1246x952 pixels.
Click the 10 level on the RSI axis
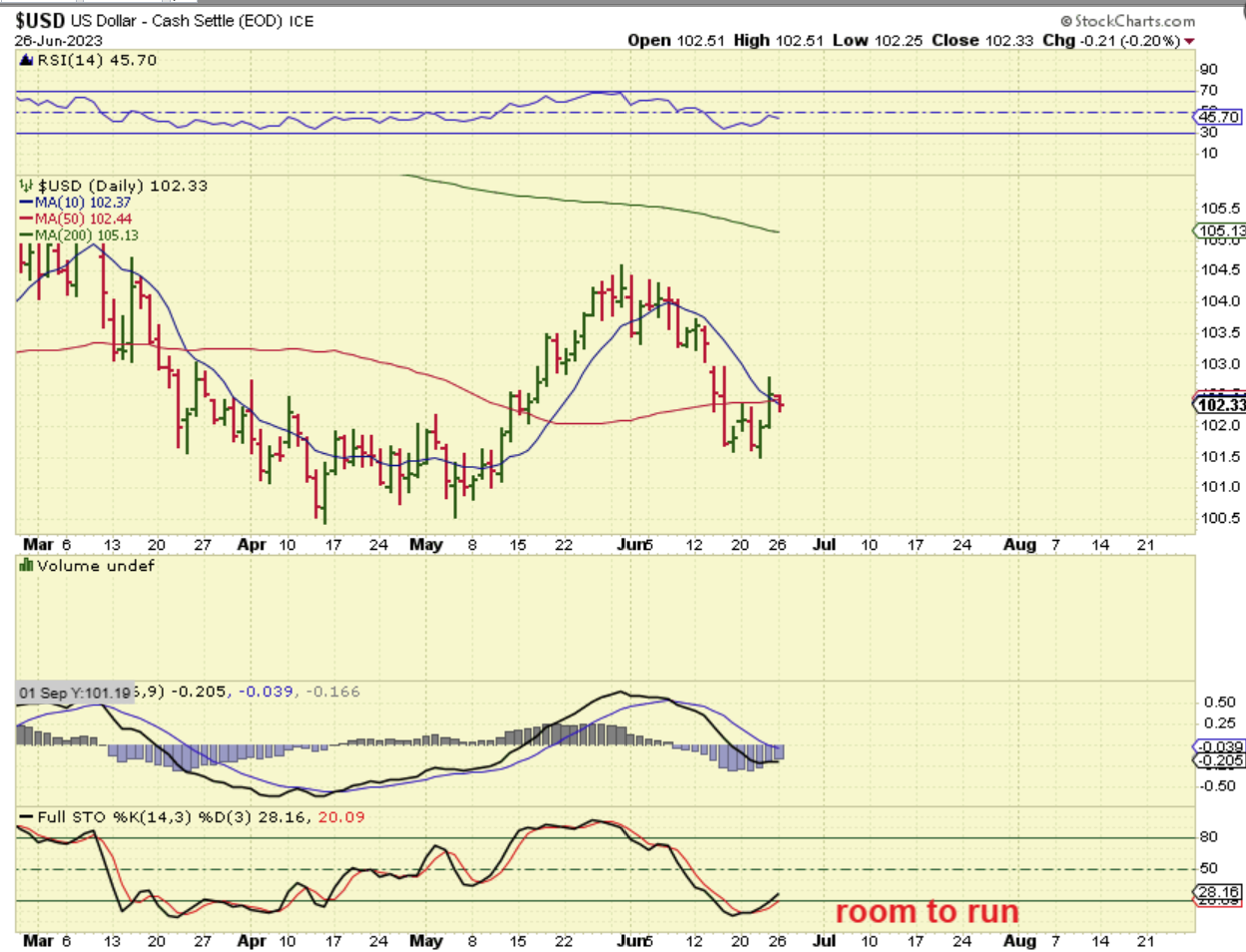coord(1209,154)
